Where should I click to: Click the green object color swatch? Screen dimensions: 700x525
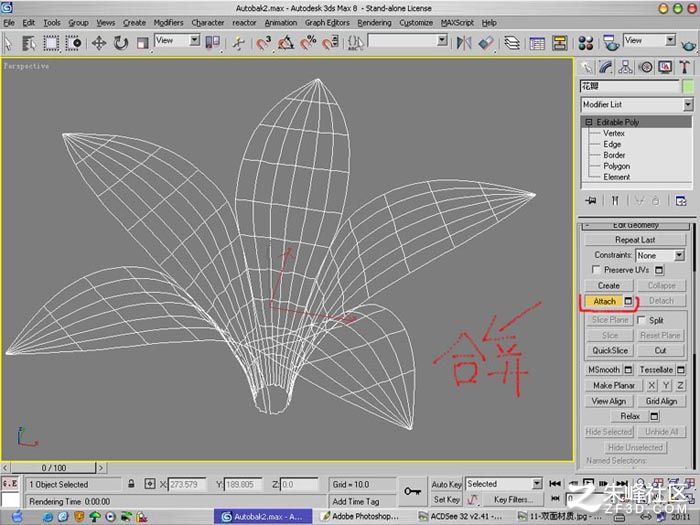[688, 87]
